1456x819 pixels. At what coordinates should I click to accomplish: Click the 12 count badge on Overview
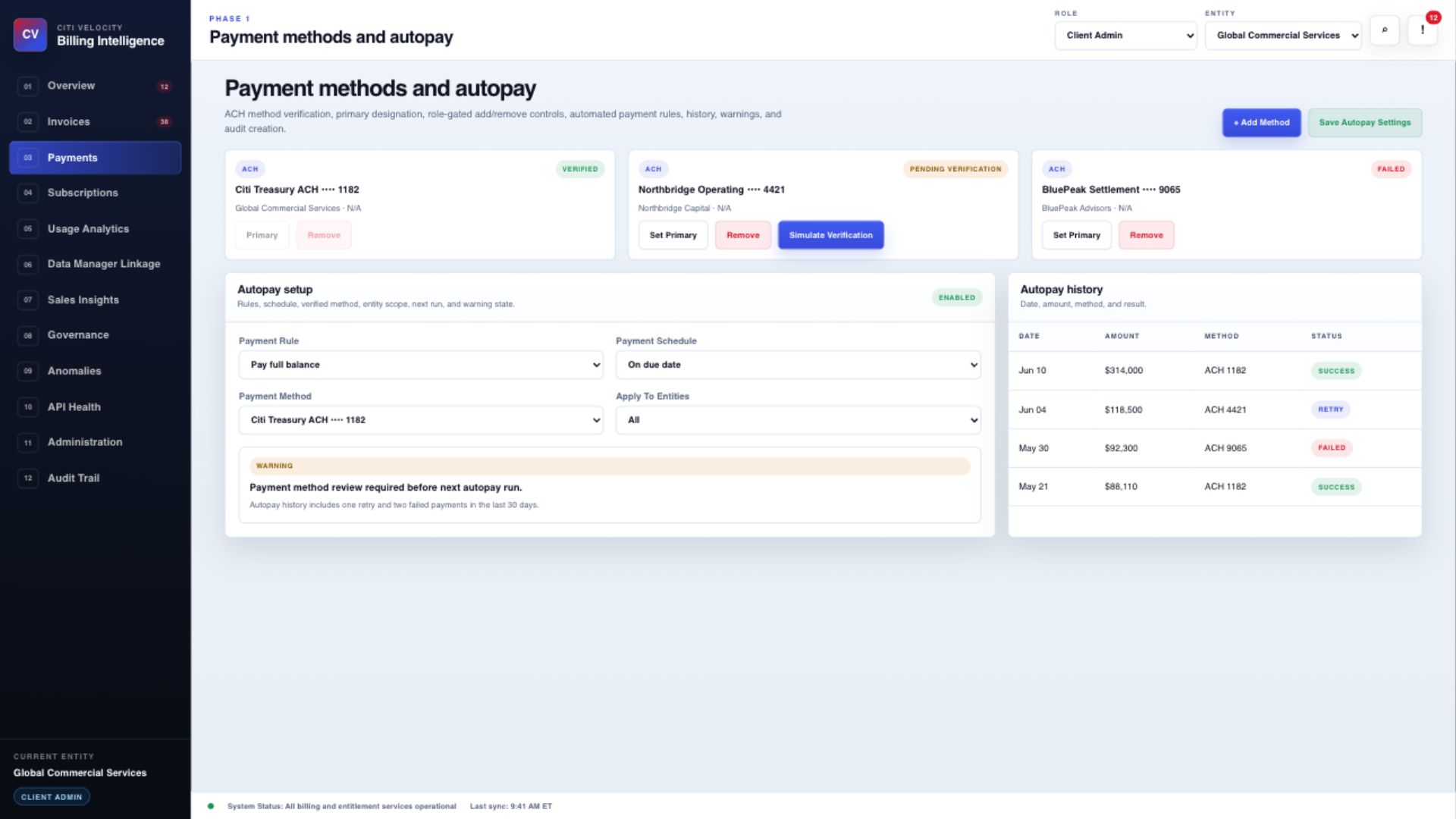pos(164,86)
